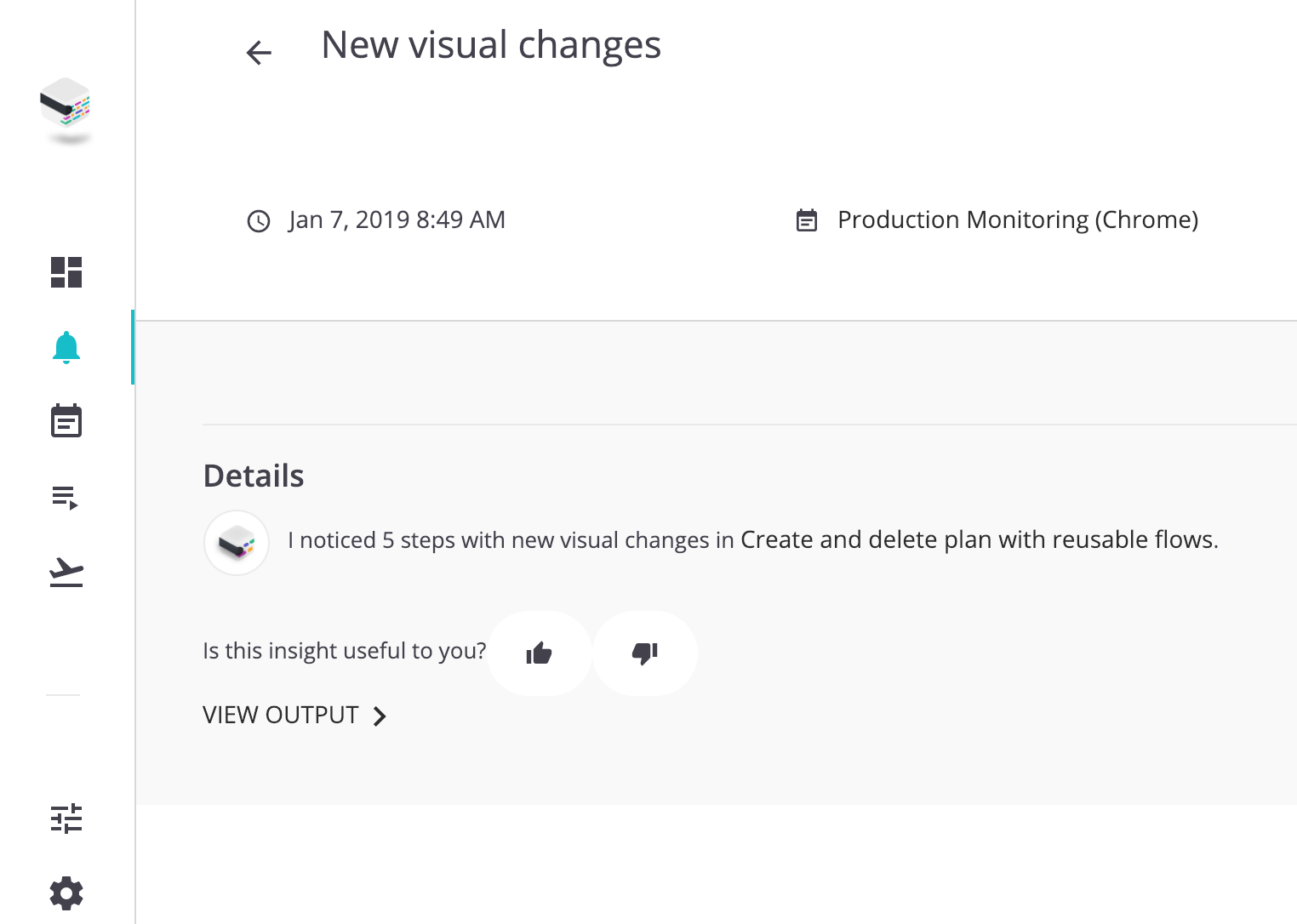Viewport: 1297px width, 924px height.
Task: Click the clock icon beside the date
Action: pos(259,221)
